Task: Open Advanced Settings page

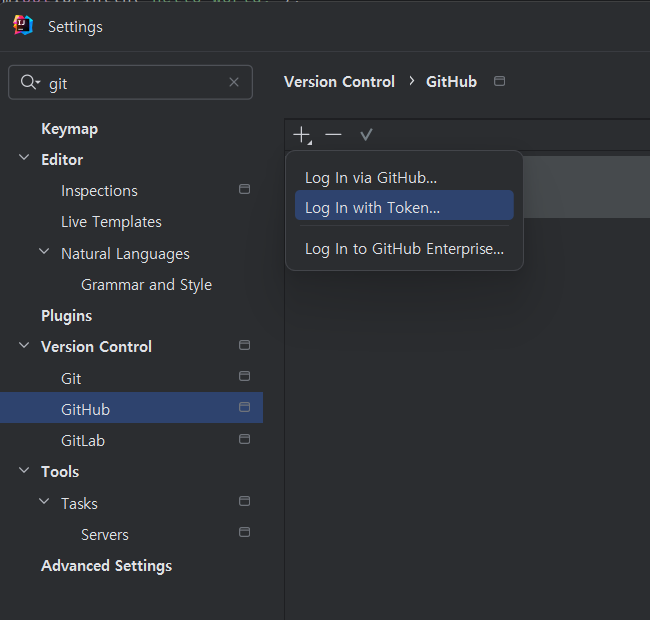Action: (x=107, y=566)
